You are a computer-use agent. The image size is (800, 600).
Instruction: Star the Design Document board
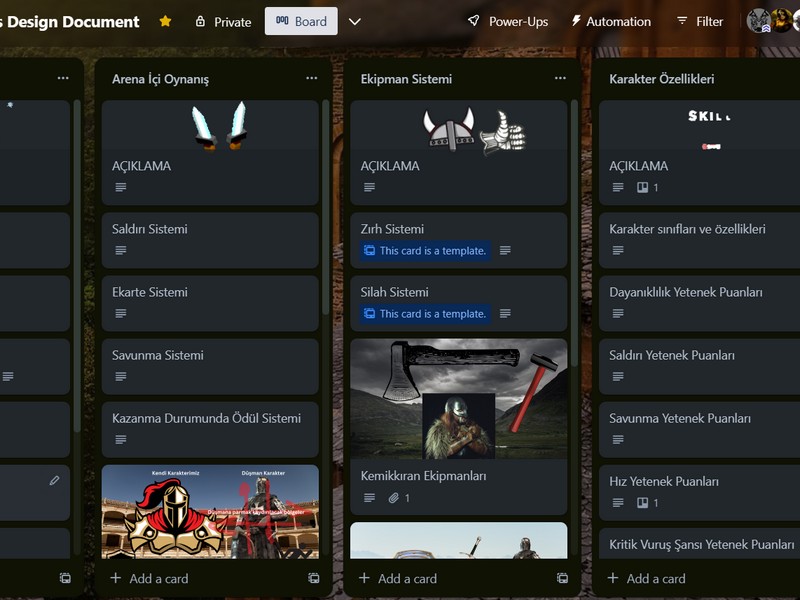164,20
